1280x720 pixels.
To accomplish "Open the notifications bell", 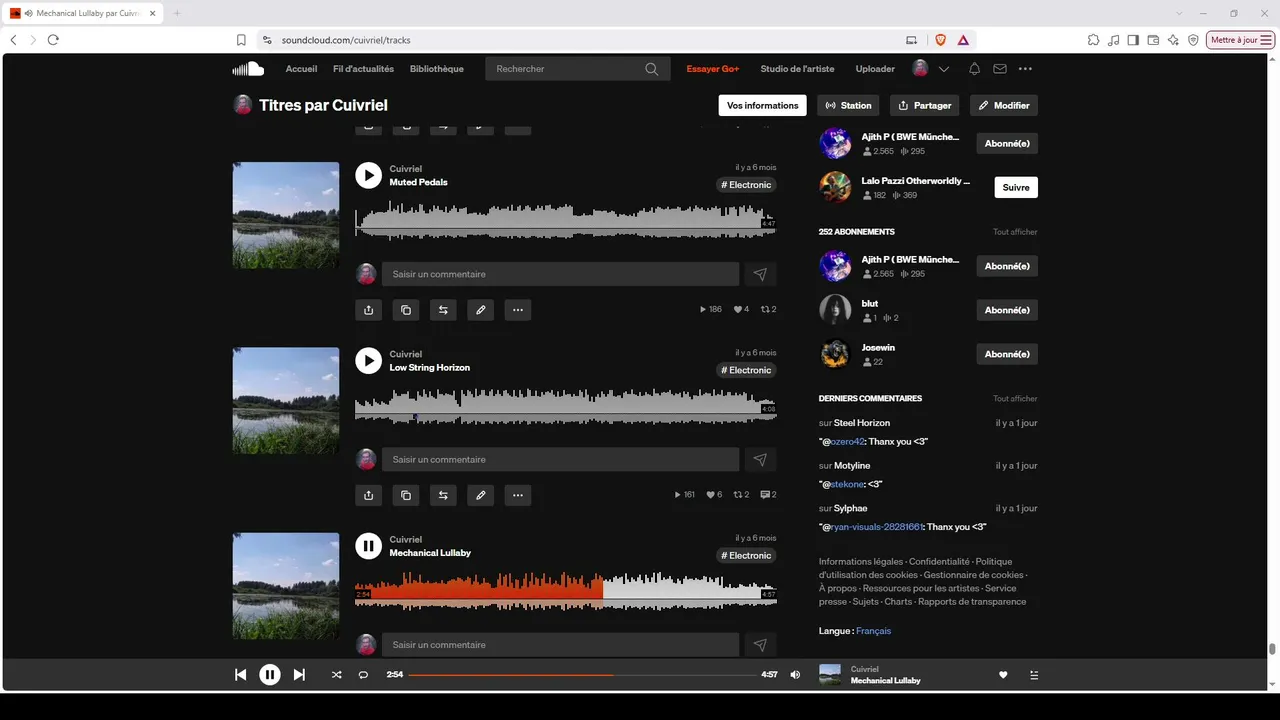I will [974, 69].
